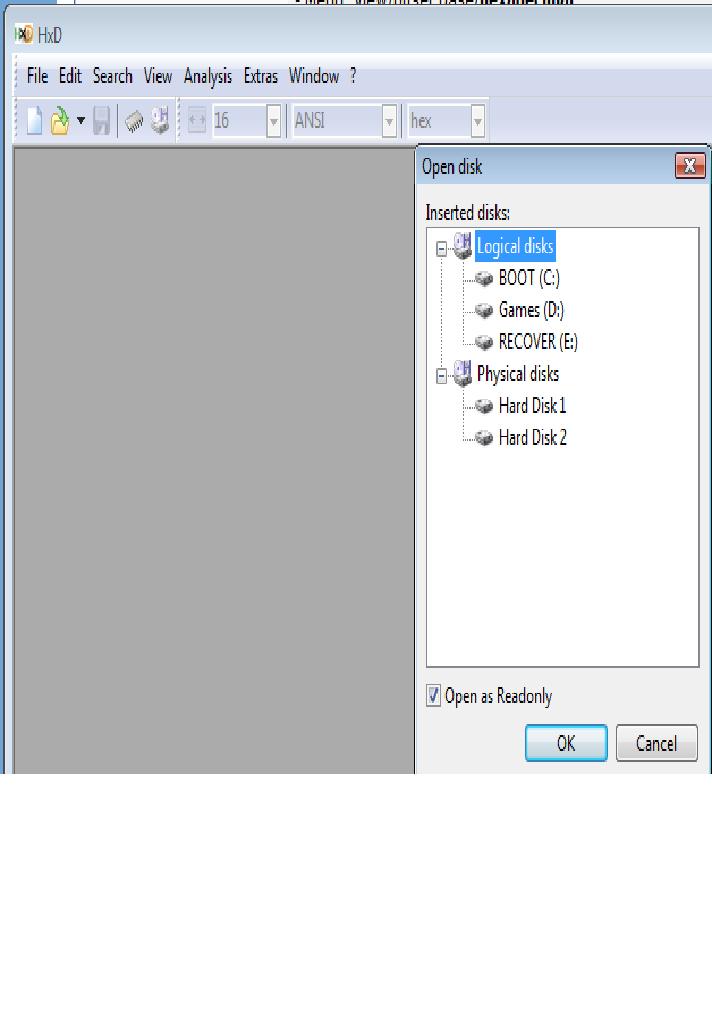
Task: Click the Open RAM chip icon
Action: click(134, 121)
